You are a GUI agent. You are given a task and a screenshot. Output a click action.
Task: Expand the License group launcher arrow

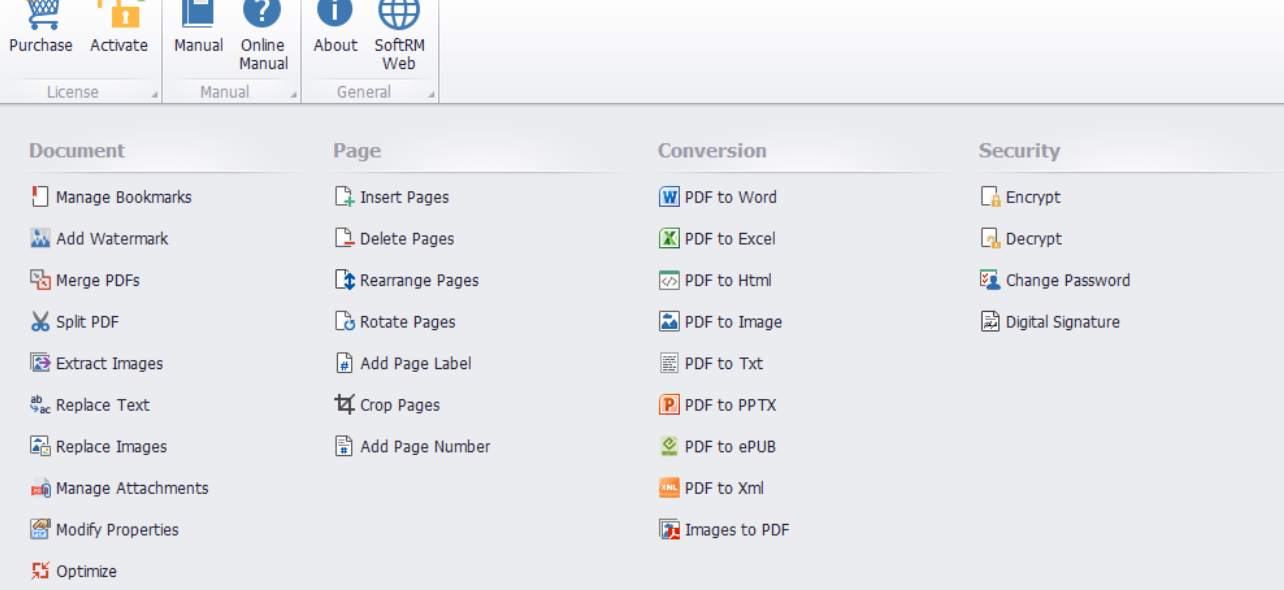point(155,95)
